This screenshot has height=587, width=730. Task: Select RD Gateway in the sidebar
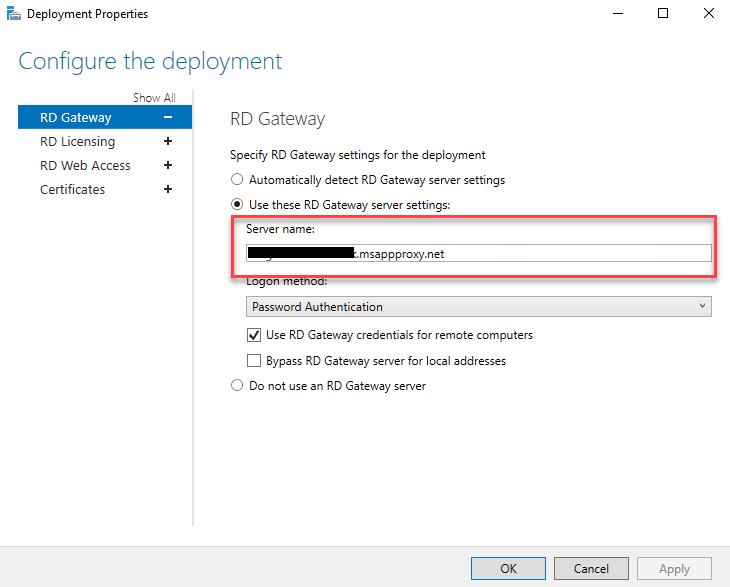(76, 117)
